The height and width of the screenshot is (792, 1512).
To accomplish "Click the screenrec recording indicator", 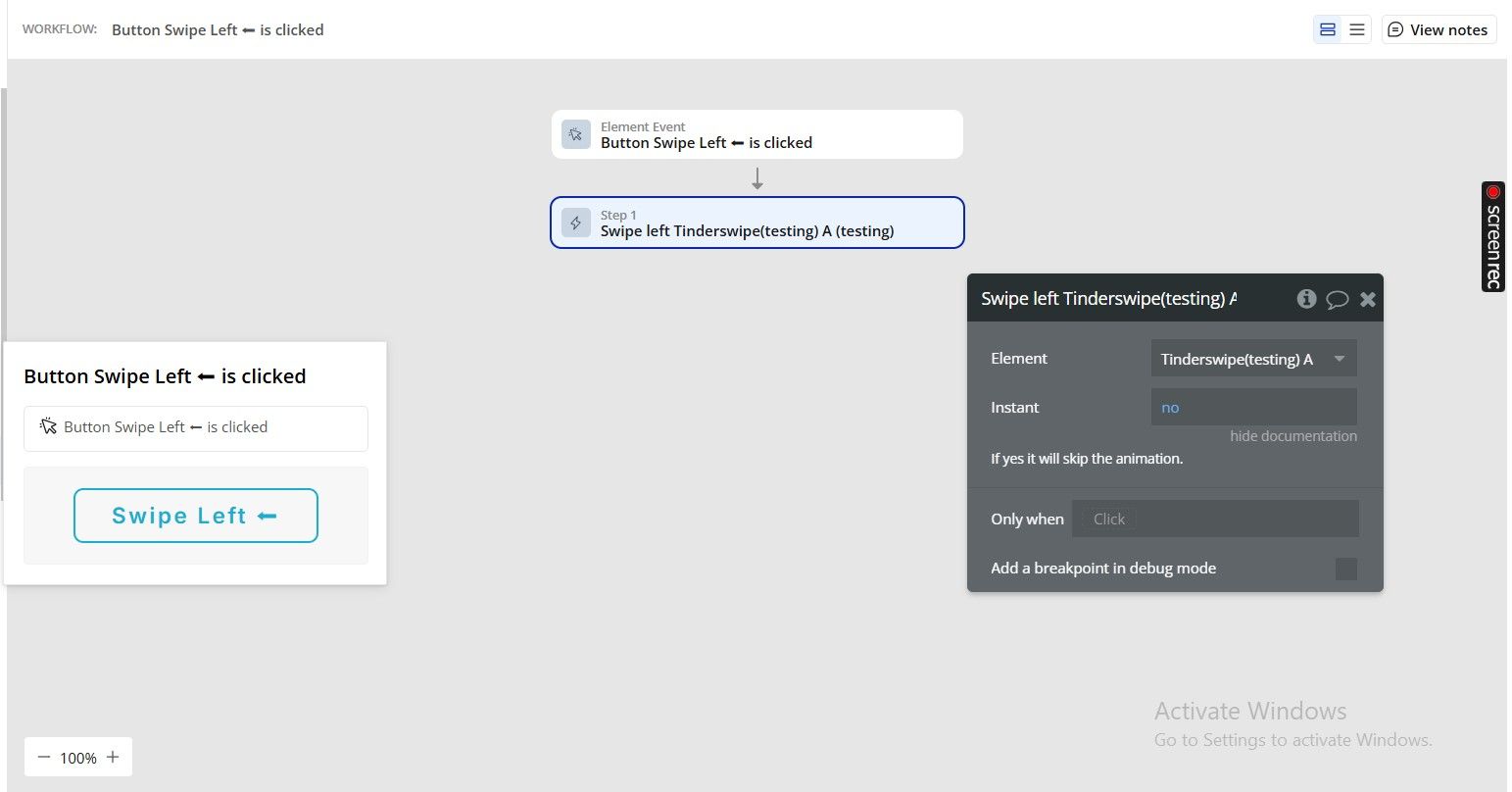I will [1492, 236].
